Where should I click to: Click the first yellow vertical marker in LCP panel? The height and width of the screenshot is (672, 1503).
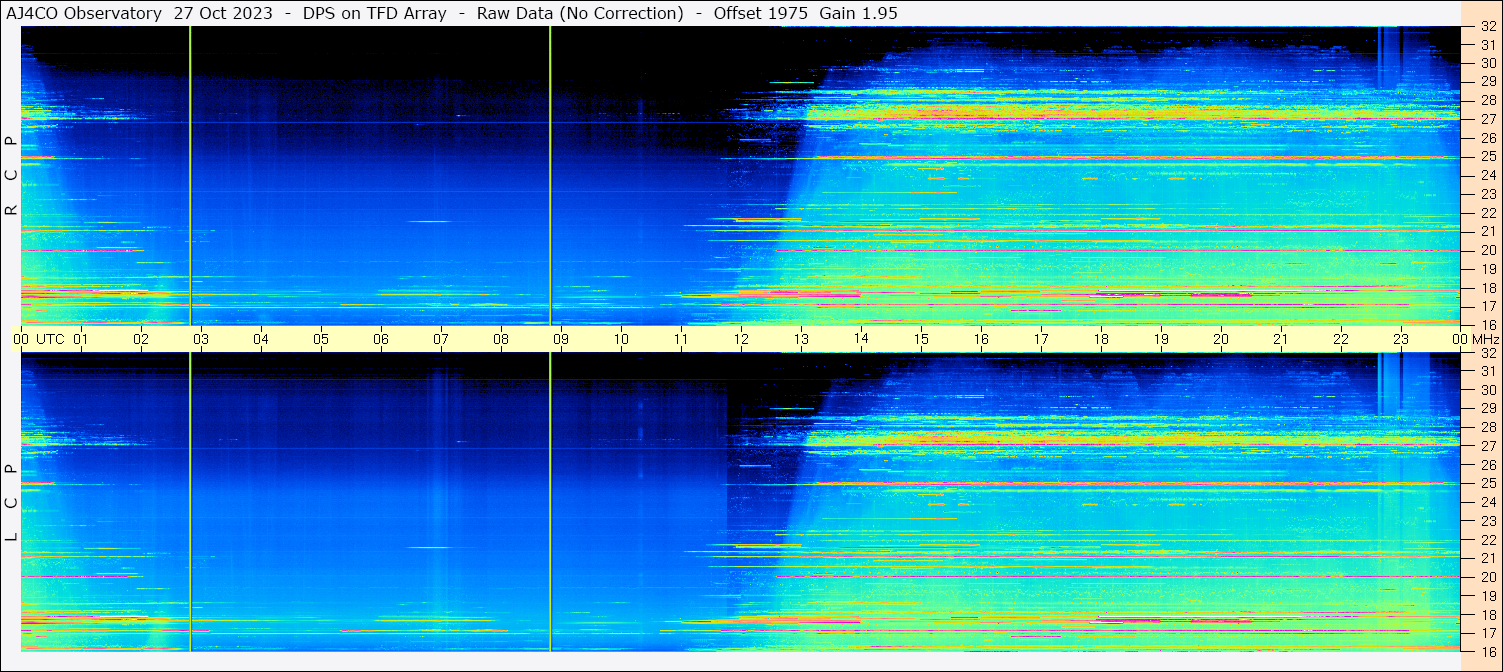tap(190, 500)
